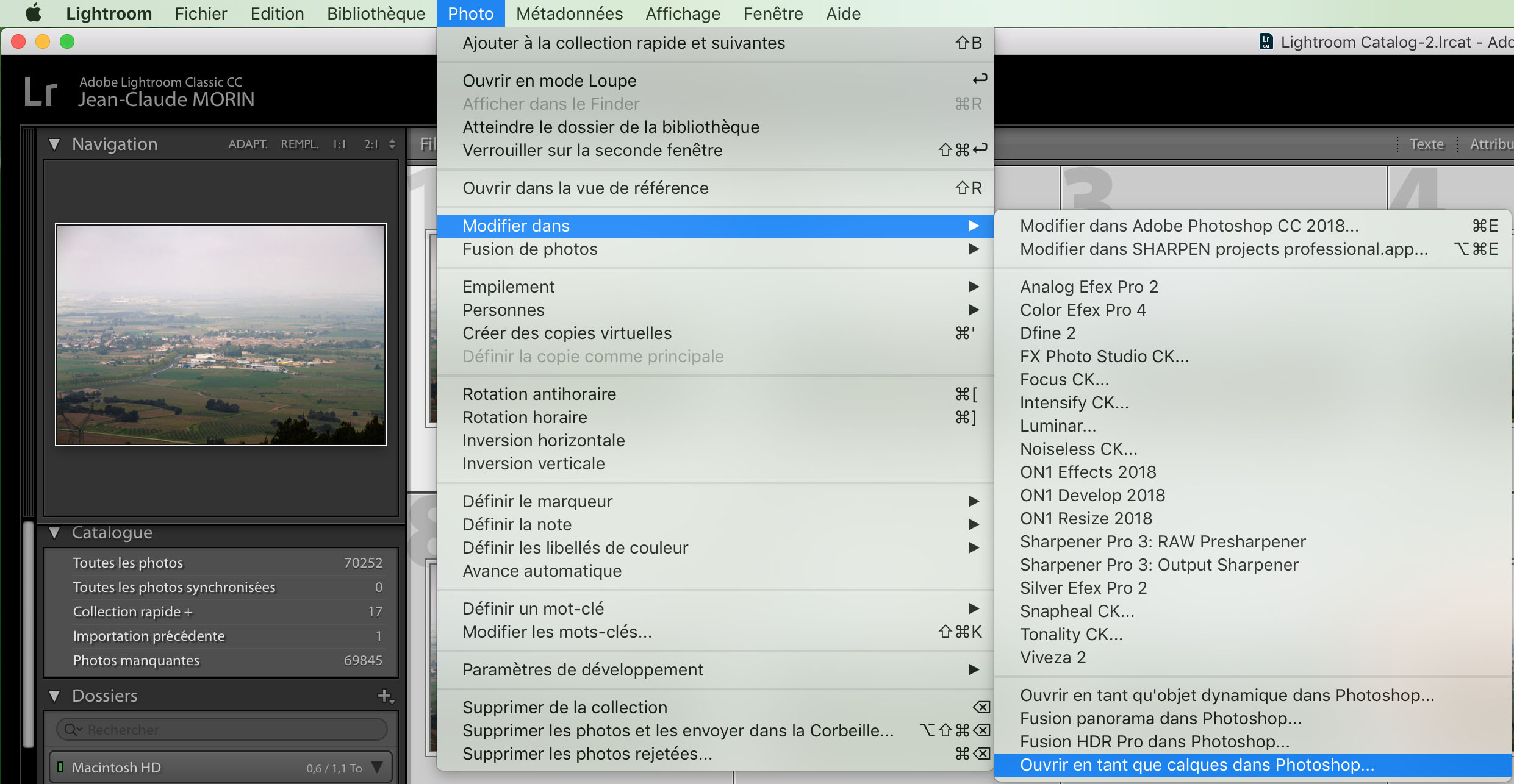
Task: Select Modifier dans Adobe Photoshop CC 2018
Action: [x=1189, y=226]
